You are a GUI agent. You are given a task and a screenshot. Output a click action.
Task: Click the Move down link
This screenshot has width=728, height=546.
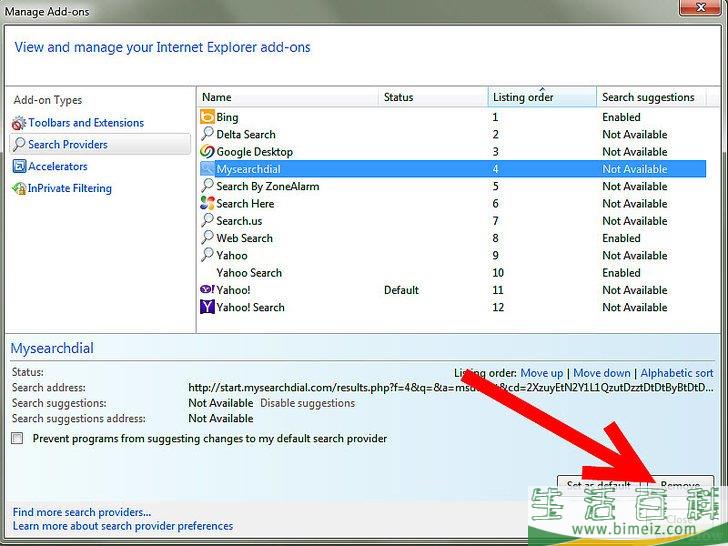pyautogui.click(x=602, y=373)
